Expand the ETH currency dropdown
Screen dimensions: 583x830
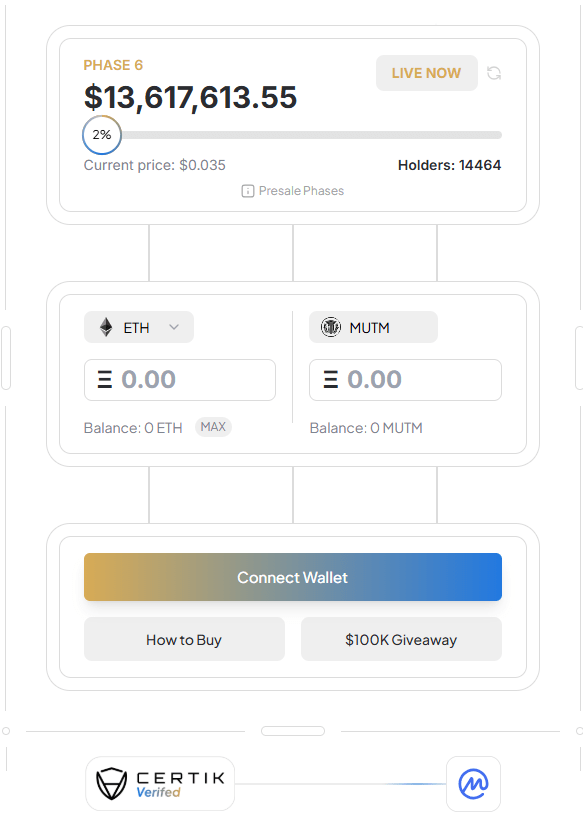(x=174, y=327)
